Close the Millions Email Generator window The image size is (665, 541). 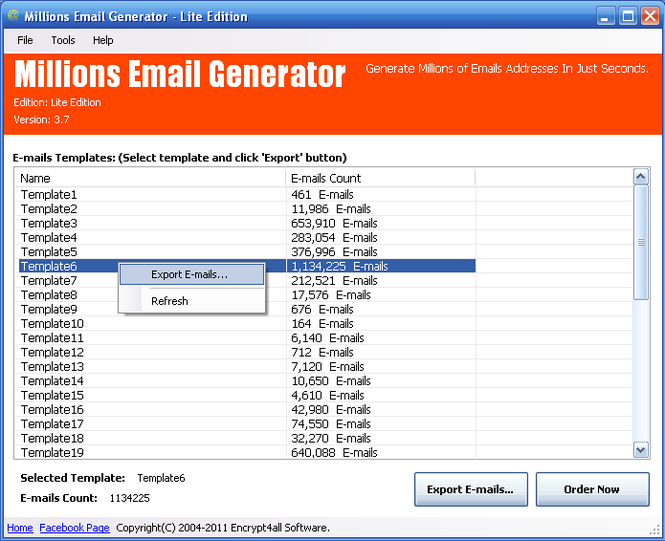(650, 17)
